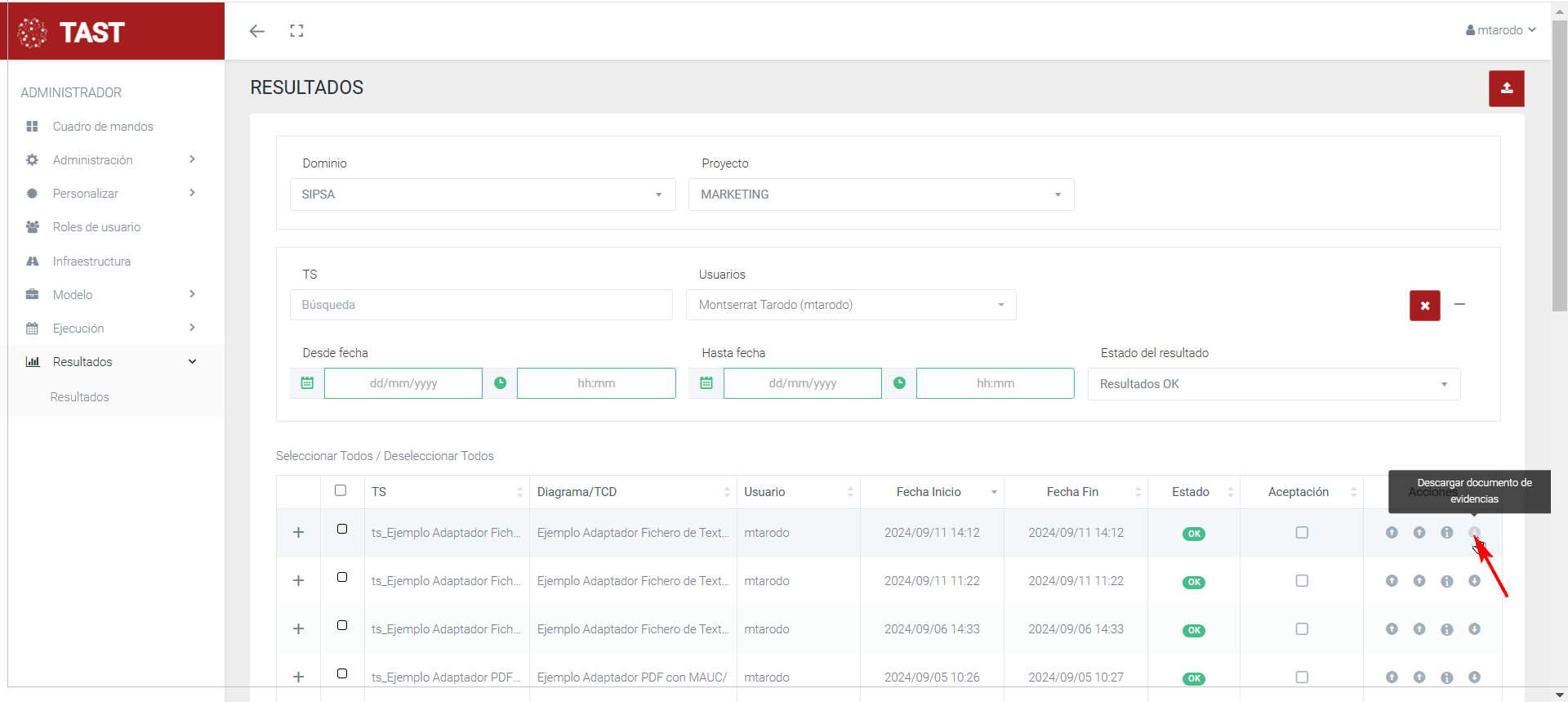1568x702 pixels.
Task: Open the Desde fecha calendar icon
Action: tap(307, 383)
